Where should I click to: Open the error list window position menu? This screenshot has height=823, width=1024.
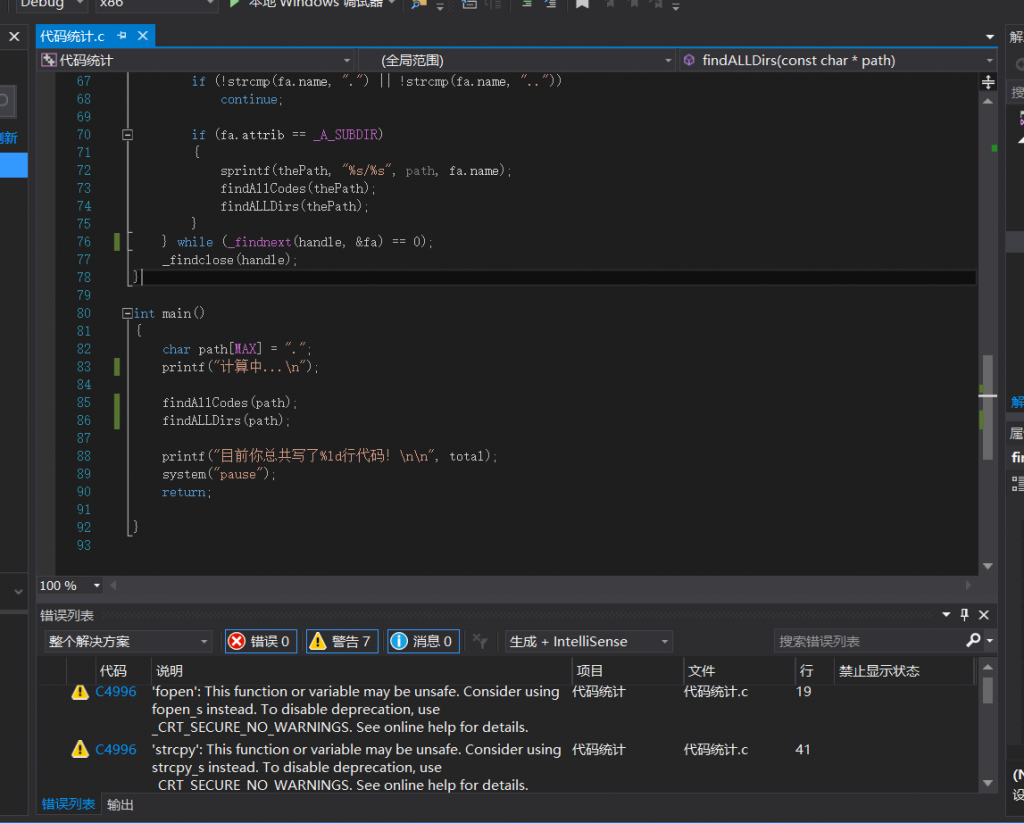pos(946,615)
